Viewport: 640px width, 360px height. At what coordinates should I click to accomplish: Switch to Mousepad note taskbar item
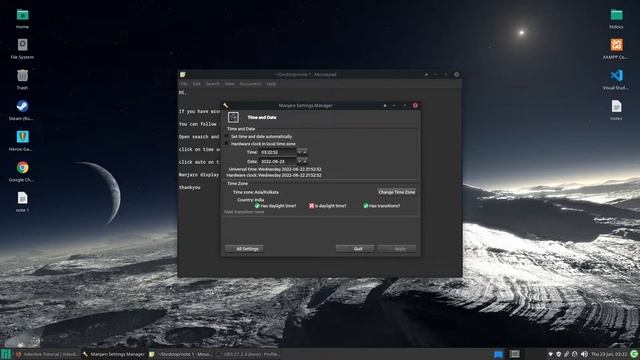pyautogui.click(x=181, y=354)
